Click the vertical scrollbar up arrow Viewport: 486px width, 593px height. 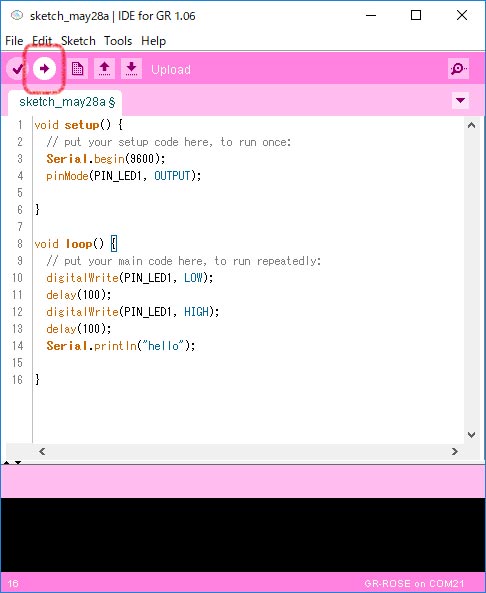pyautogui.click(x=471, y=125)
